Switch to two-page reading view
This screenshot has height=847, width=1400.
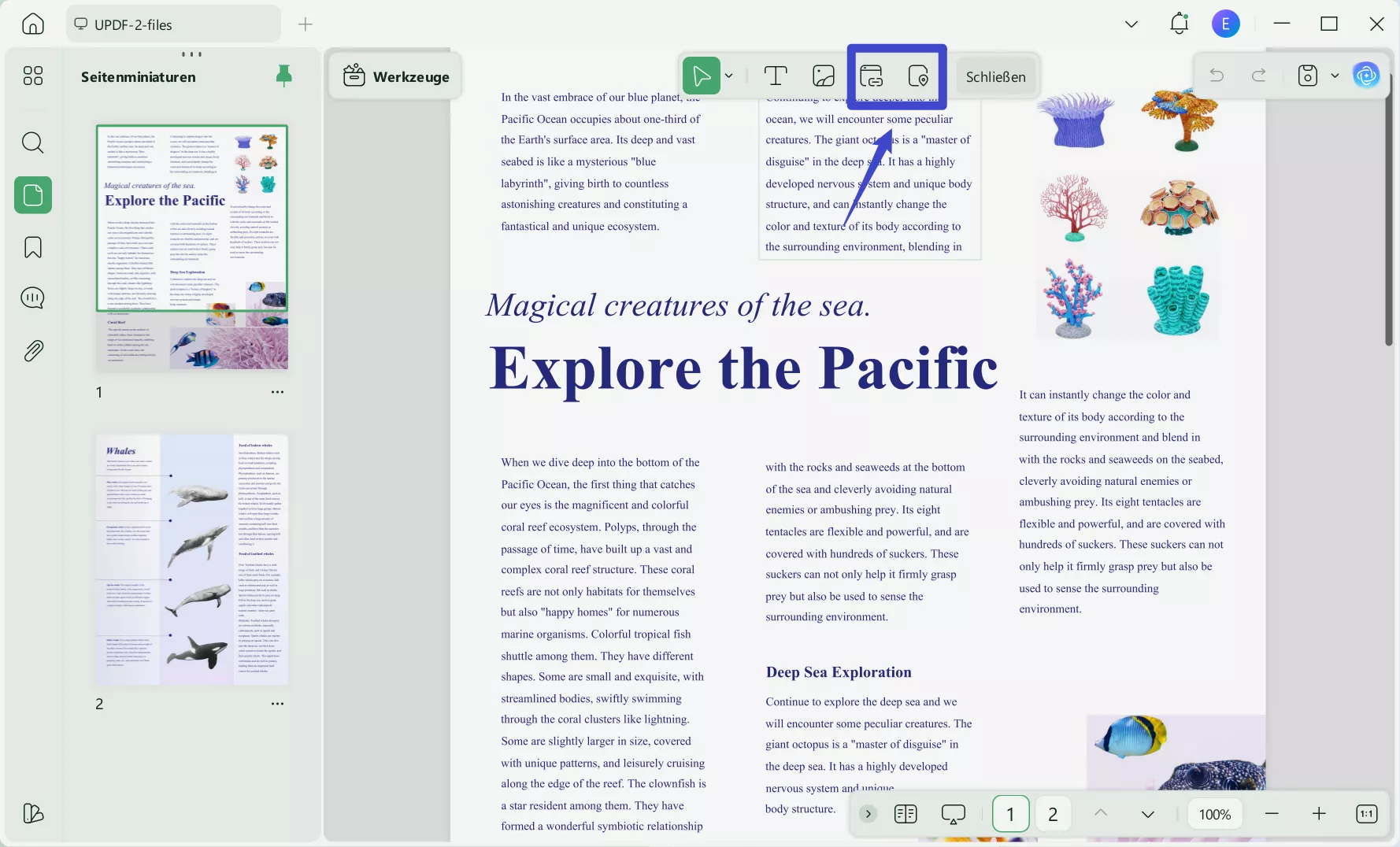pos(906,814)
